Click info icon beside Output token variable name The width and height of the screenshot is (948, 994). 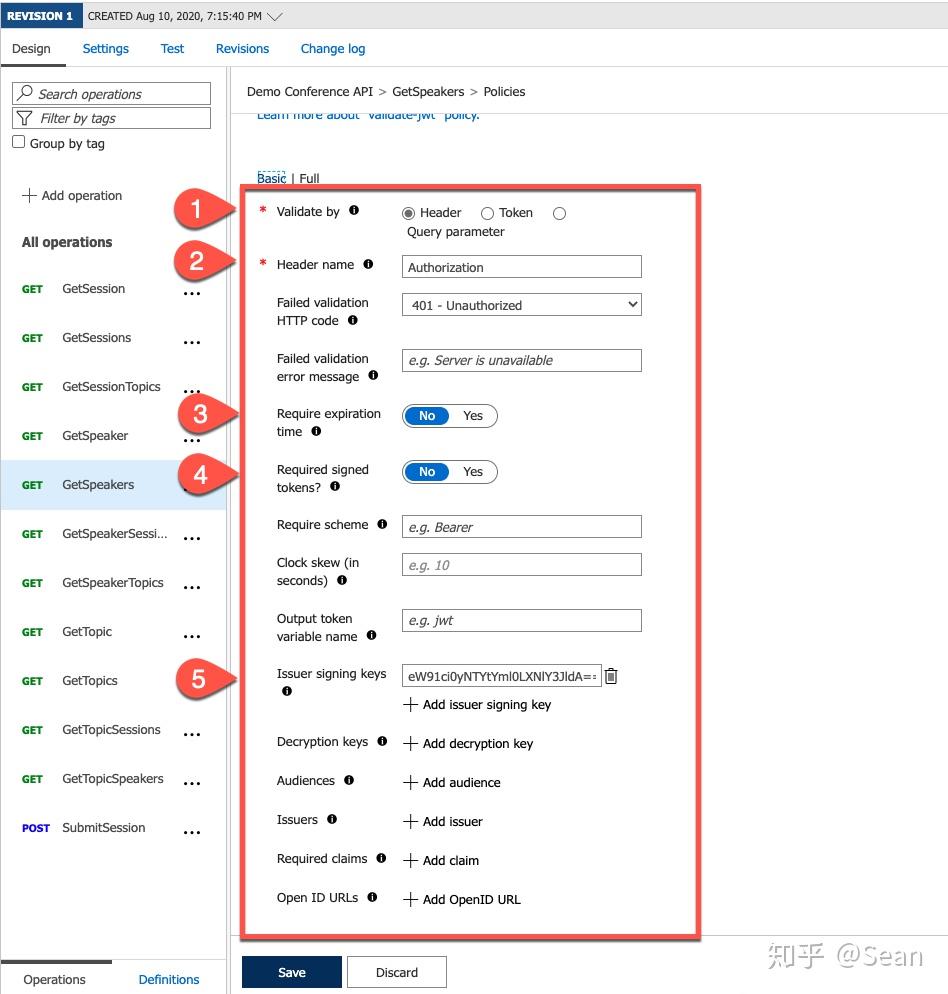coord(372,635)
